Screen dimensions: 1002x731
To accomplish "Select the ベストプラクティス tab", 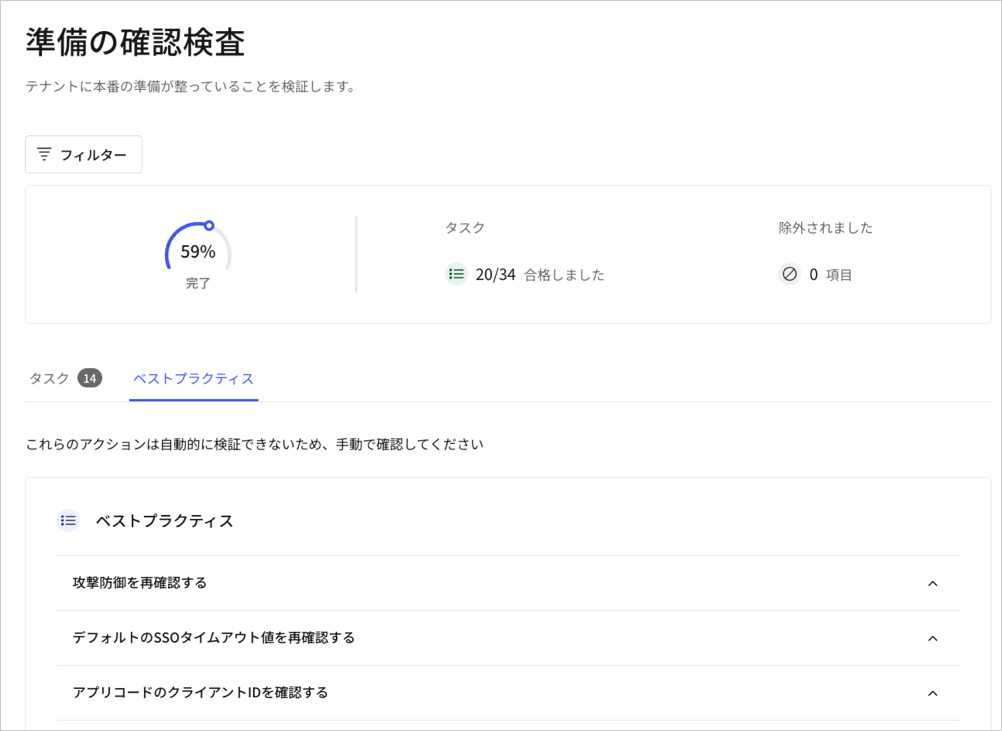I will pyautogui.click(x=194, y=378).
